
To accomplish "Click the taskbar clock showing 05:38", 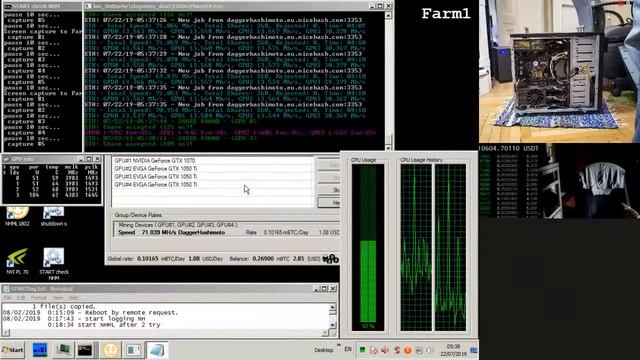I will point(453,350).
